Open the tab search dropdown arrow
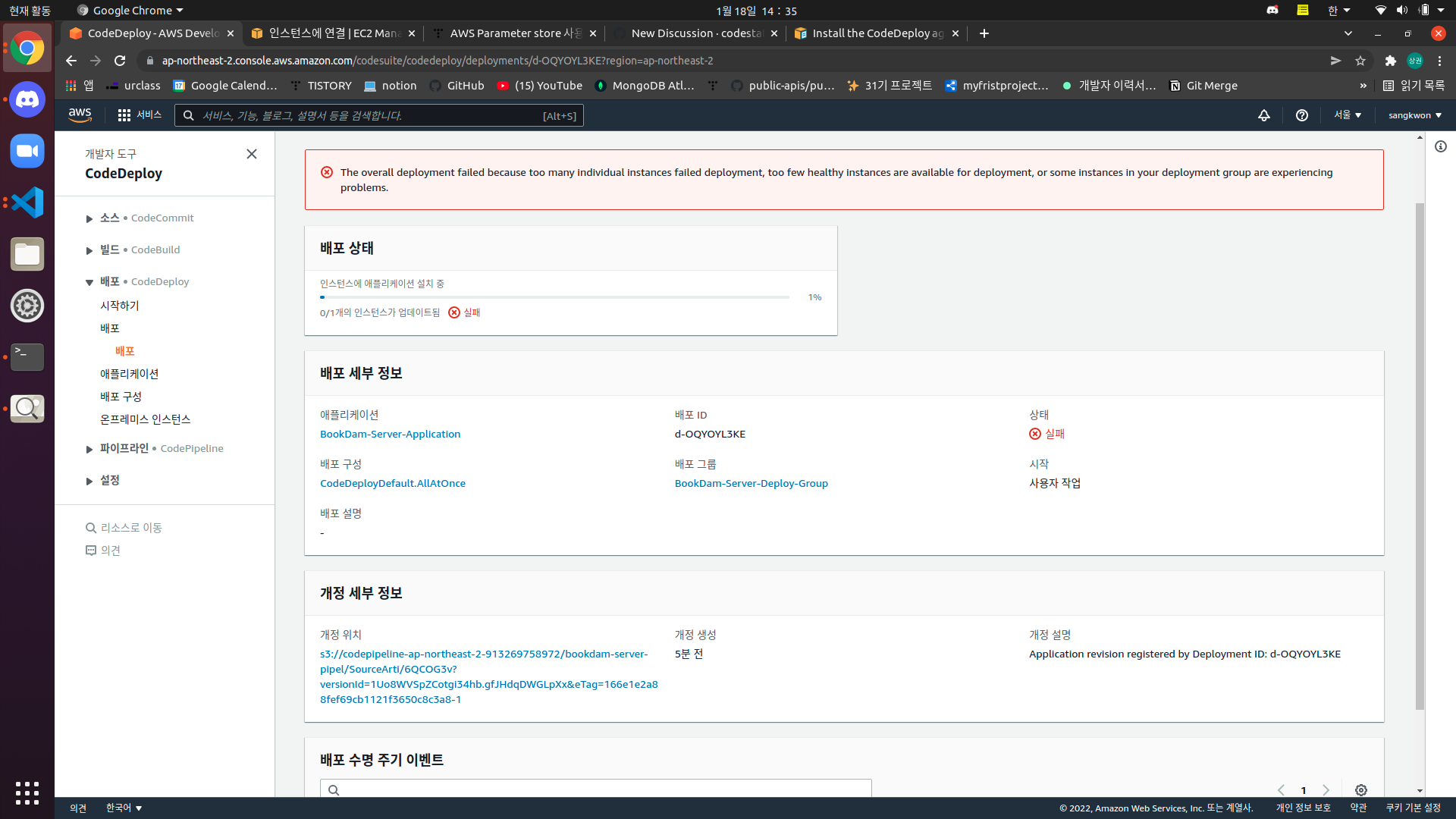This screenshot has height=819, width=1456. coord(1348,33)
